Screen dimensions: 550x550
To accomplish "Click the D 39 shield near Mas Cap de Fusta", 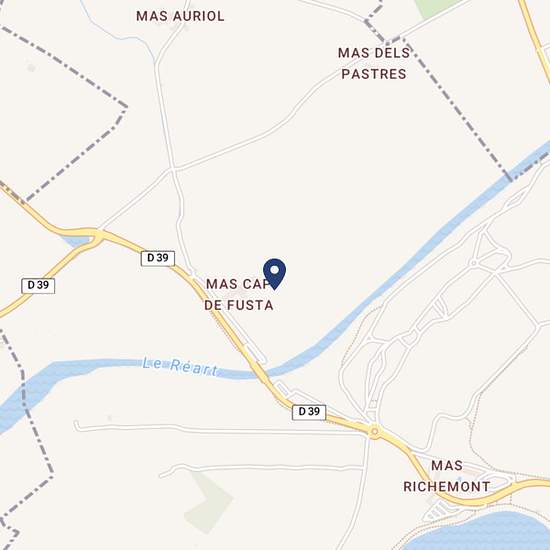I will (158, 258).
